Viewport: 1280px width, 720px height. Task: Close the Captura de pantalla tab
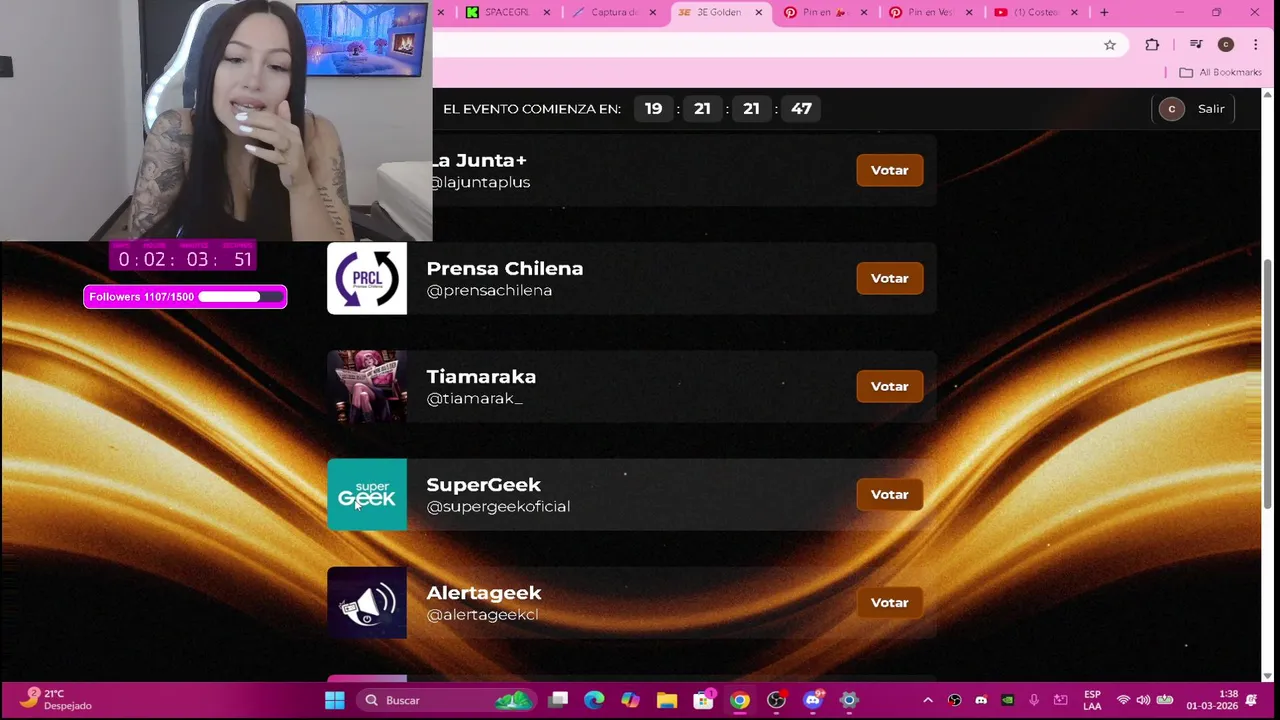653,12
